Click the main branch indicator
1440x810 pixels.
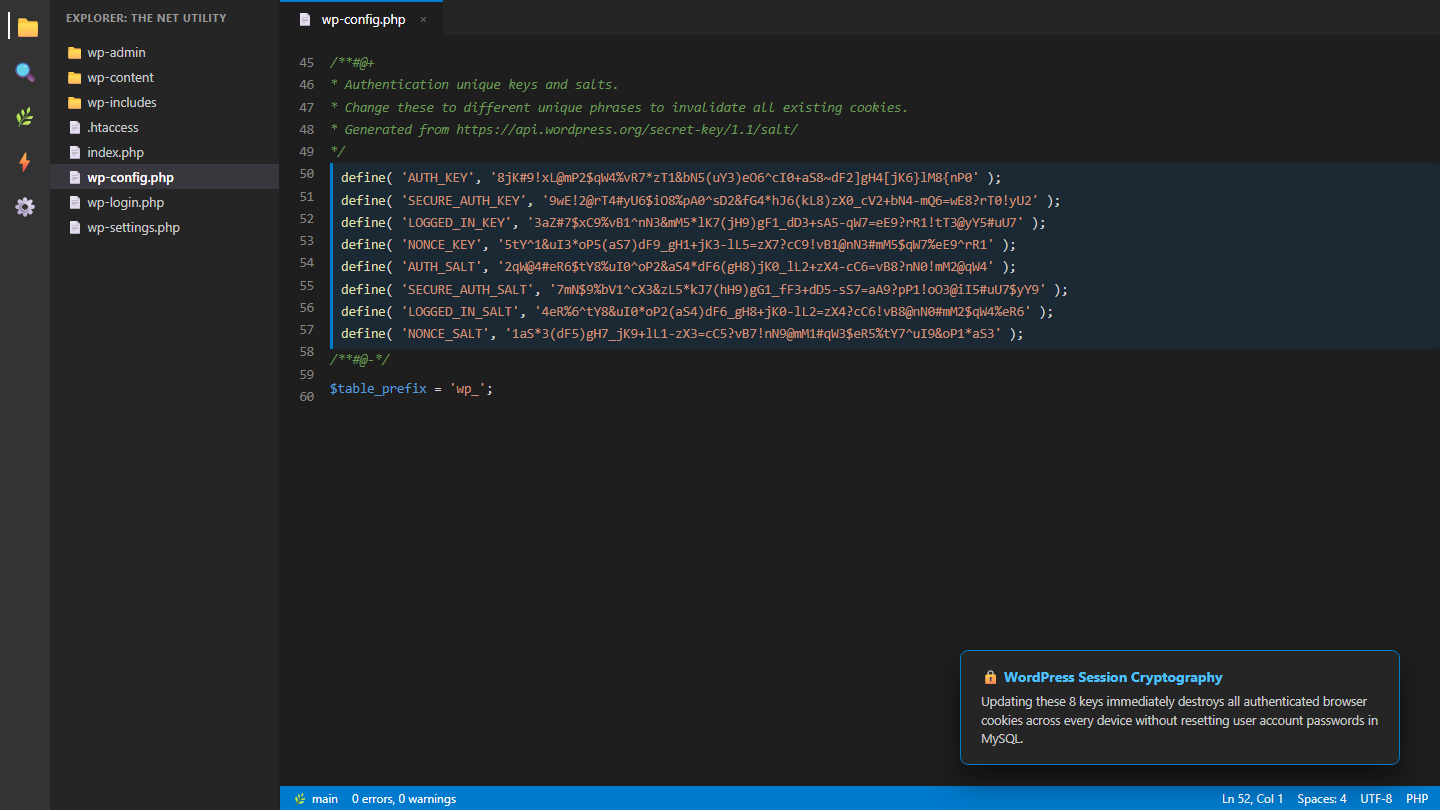(x=315, y=799)
